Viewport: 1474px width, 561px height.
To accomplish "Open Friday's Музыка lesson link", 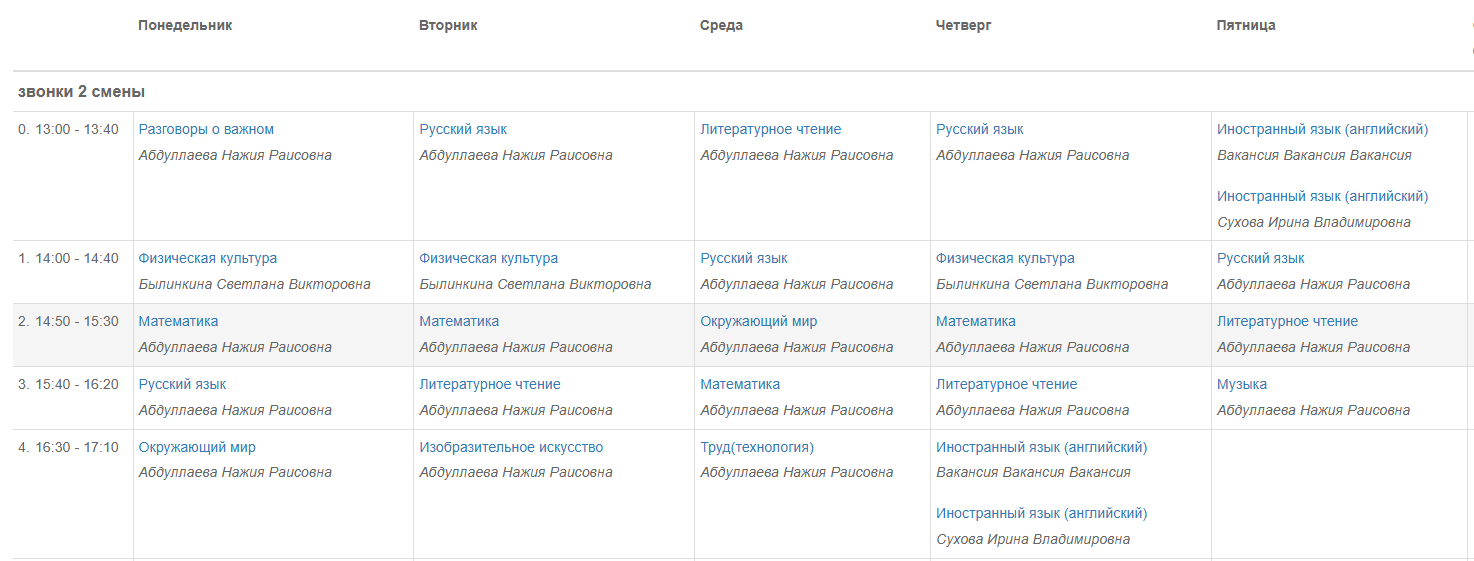I will 1242,384.
